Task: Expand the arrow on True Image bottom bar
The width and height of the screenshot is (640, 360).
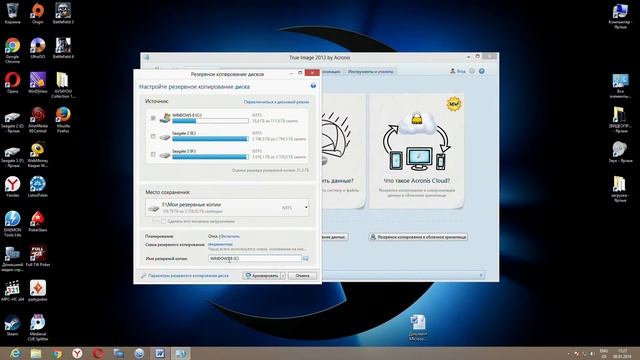Action: click(482, 275)
